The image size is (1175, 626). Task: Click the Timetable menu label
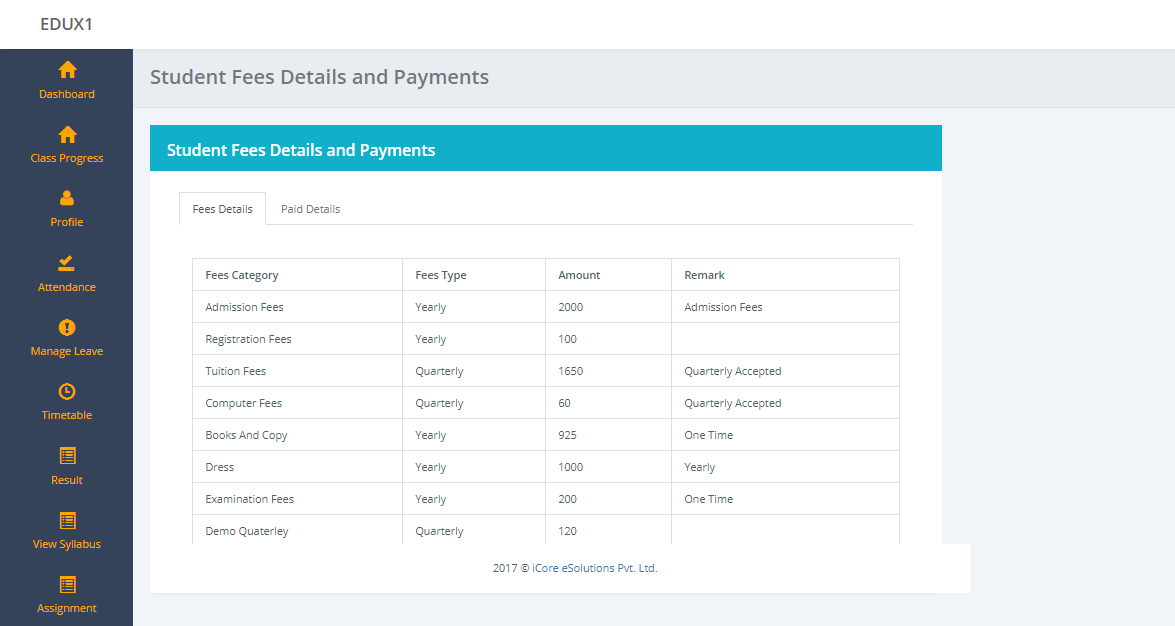67,415
